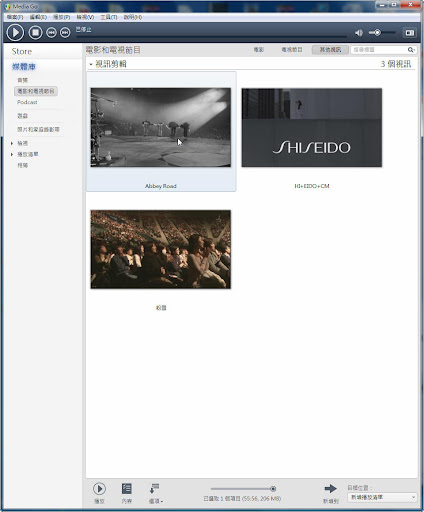The height and width of the screenshot is (512, 424).
Task: Skip to the previous track
Action: [x=51, y=33]
